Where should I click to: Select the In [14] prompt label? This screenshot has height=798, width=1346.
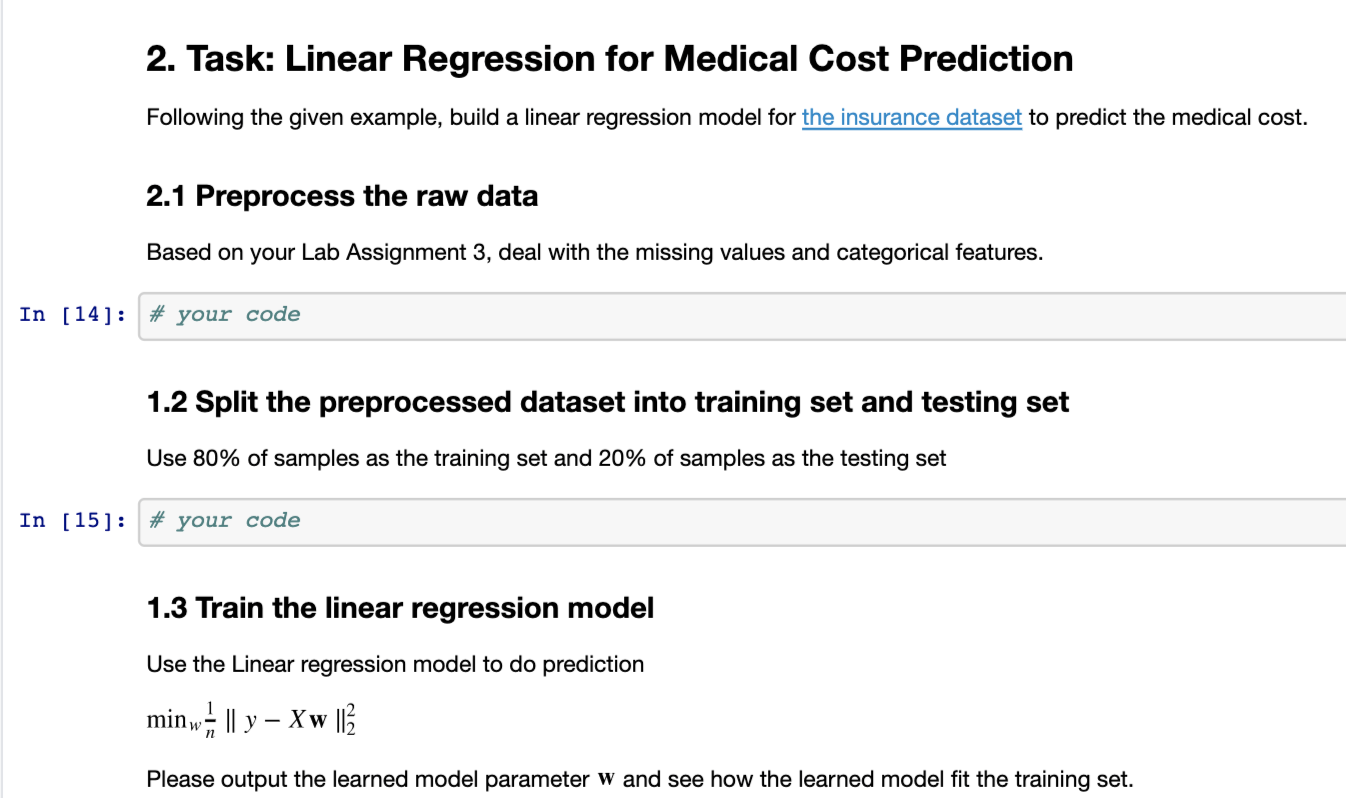(x=73, y=315)
